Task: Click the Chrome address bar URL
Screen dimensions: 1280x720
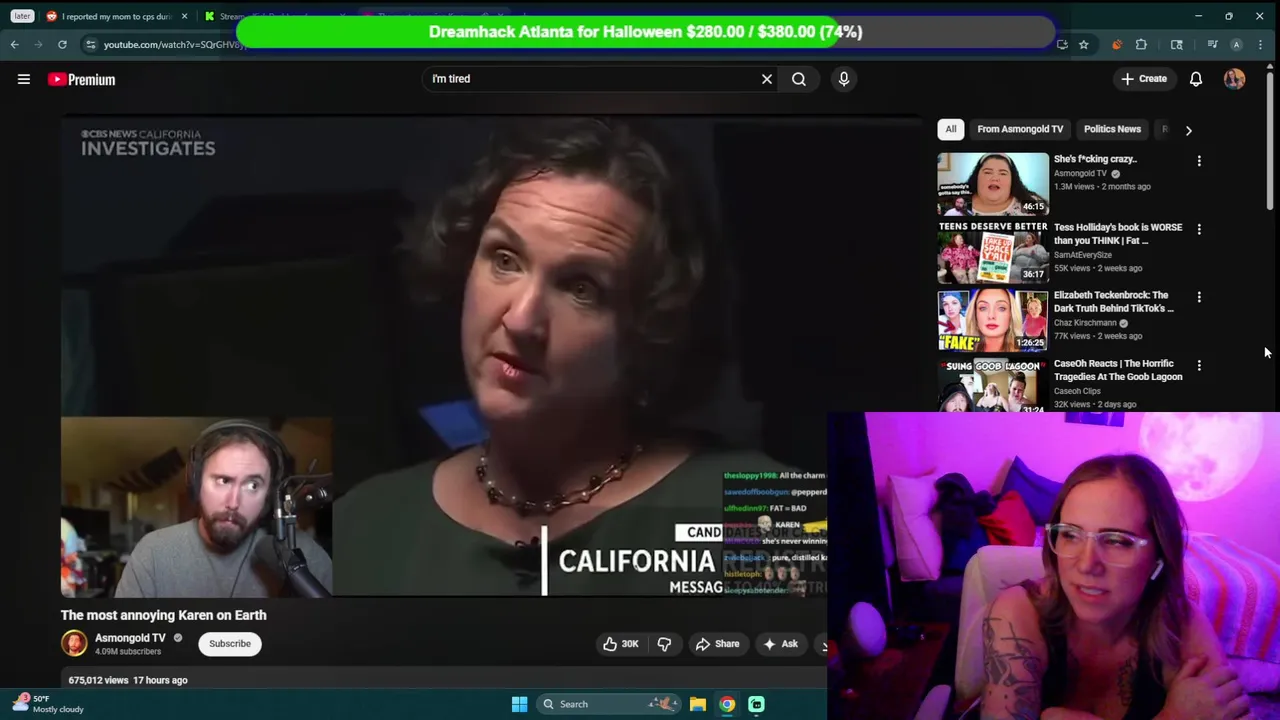Action: 172,44
